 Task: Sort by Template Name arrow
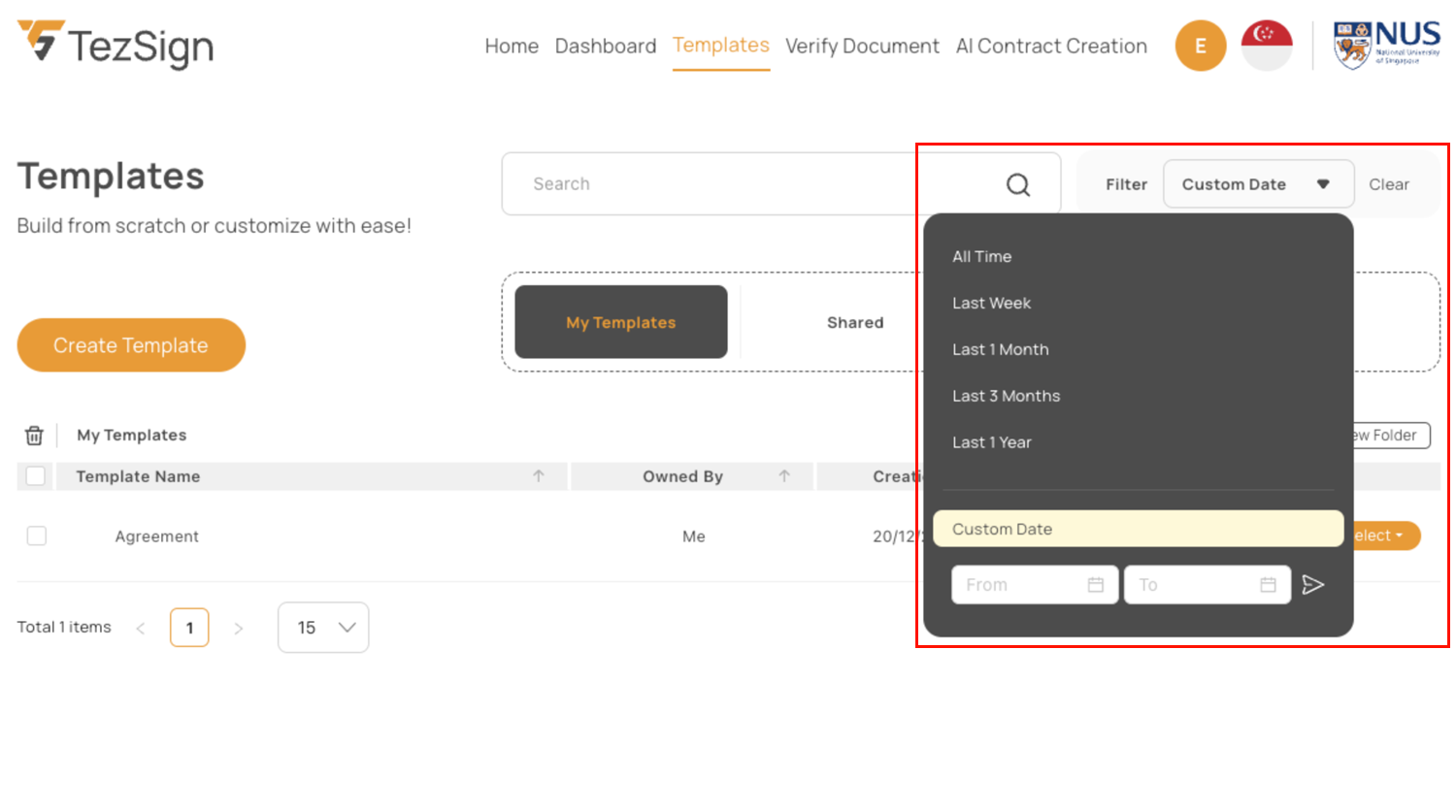coord(539,476)
